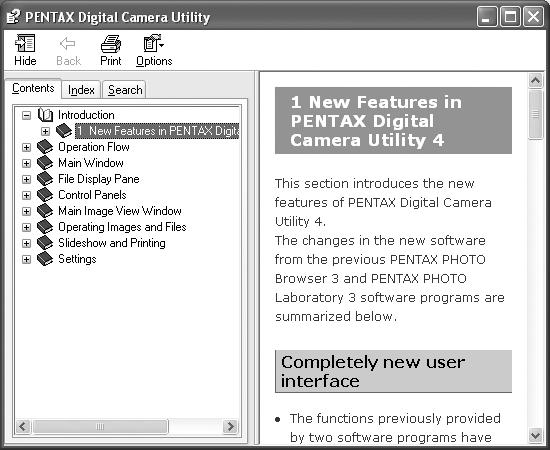Click the book icon beside Slideshow and Printing
Image resolution: width=550 pixels, height=450 pixels.
(x=45, y=243)
